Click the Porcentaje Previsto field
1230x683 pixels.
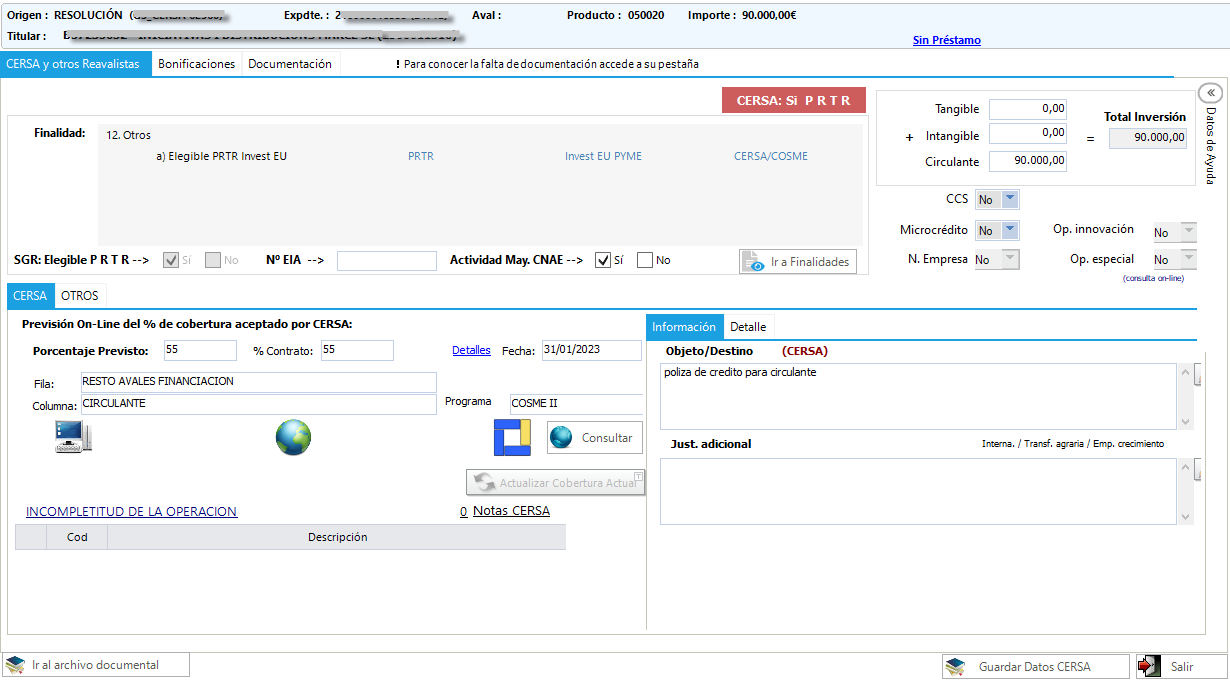click(200, 350)
